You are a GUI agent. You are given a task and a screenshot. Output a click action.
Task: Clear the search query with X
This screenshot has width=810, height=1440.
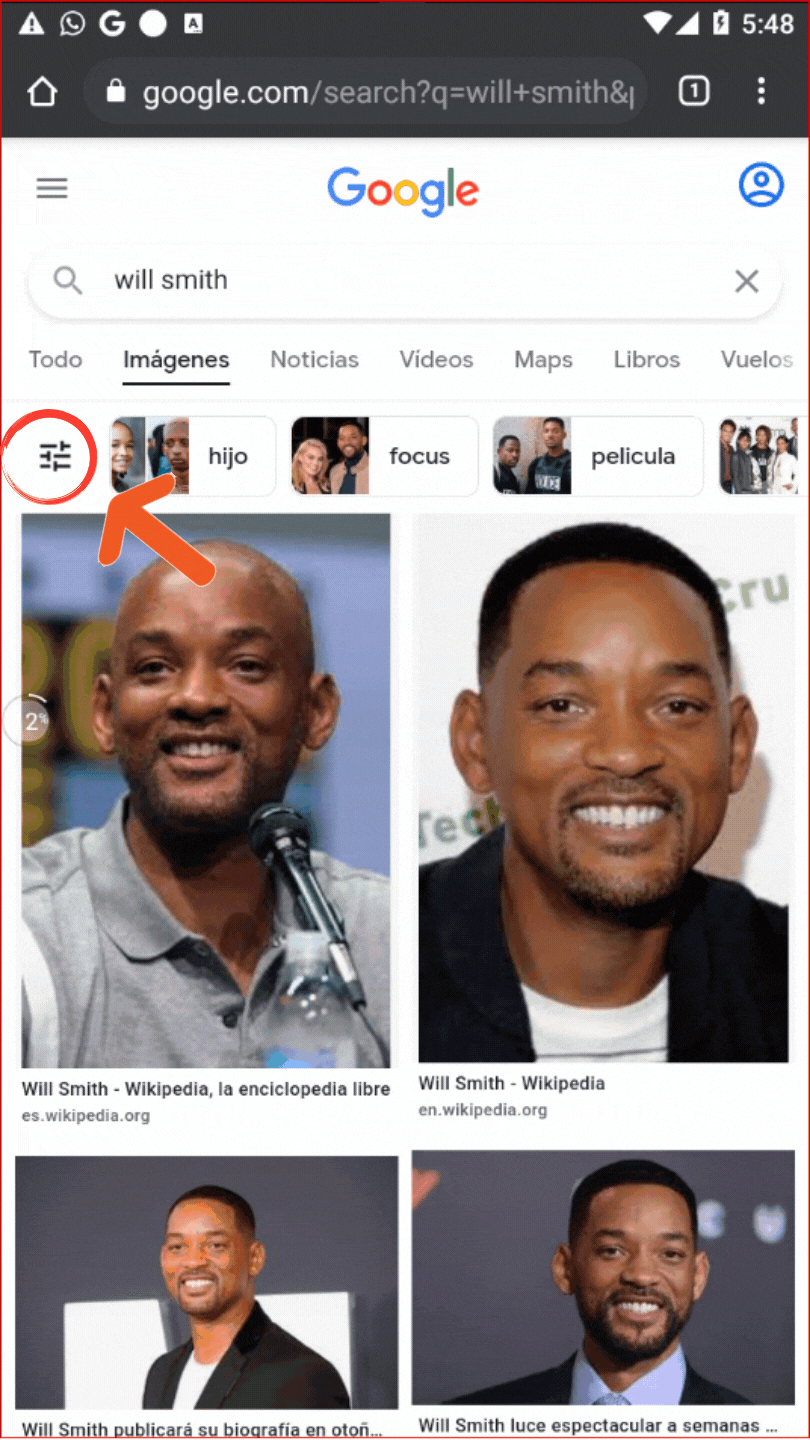click(x=747, y=281)
